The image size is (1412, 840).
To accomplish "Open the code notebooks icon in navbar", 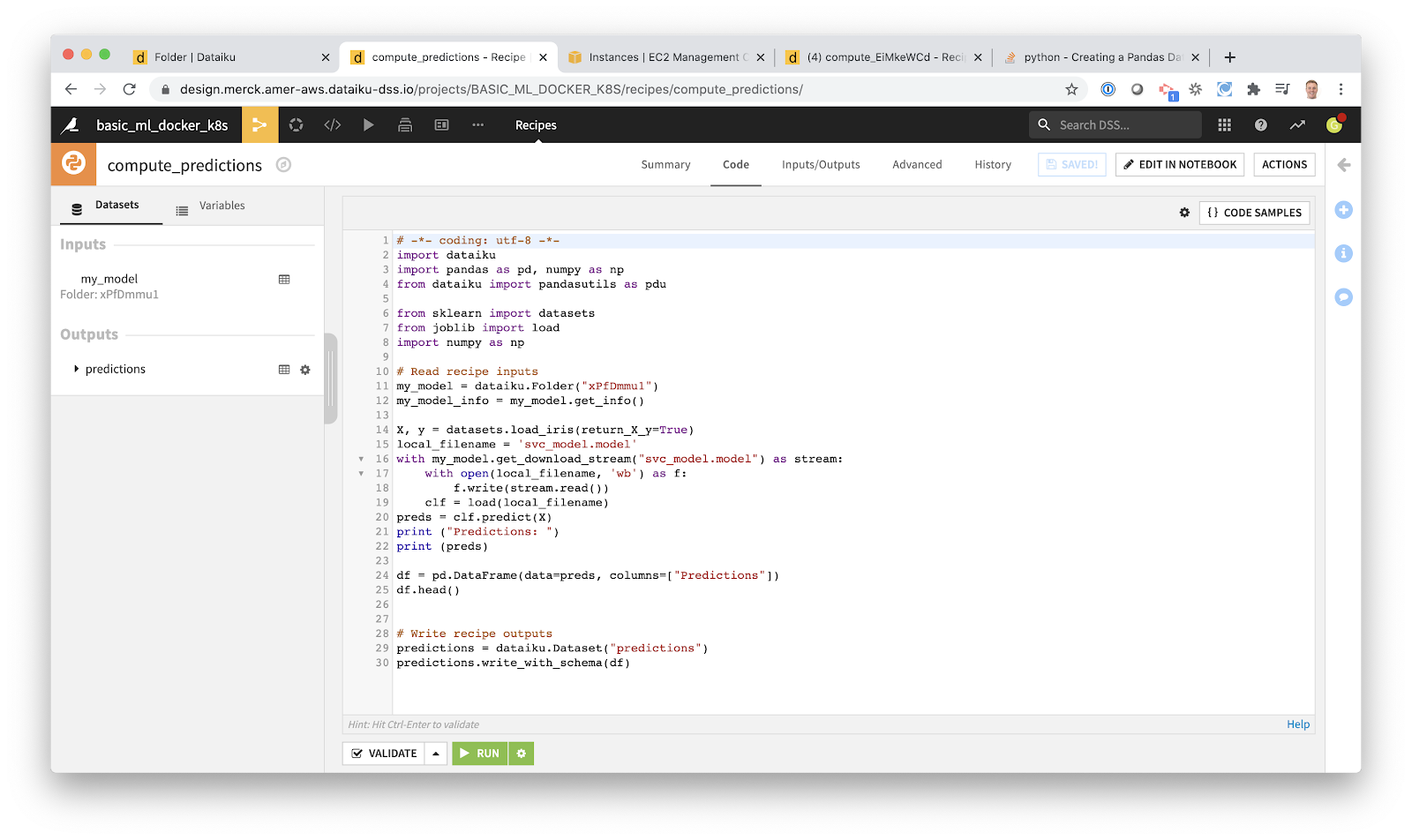I will pyautogui.click(x=333, y=125).
